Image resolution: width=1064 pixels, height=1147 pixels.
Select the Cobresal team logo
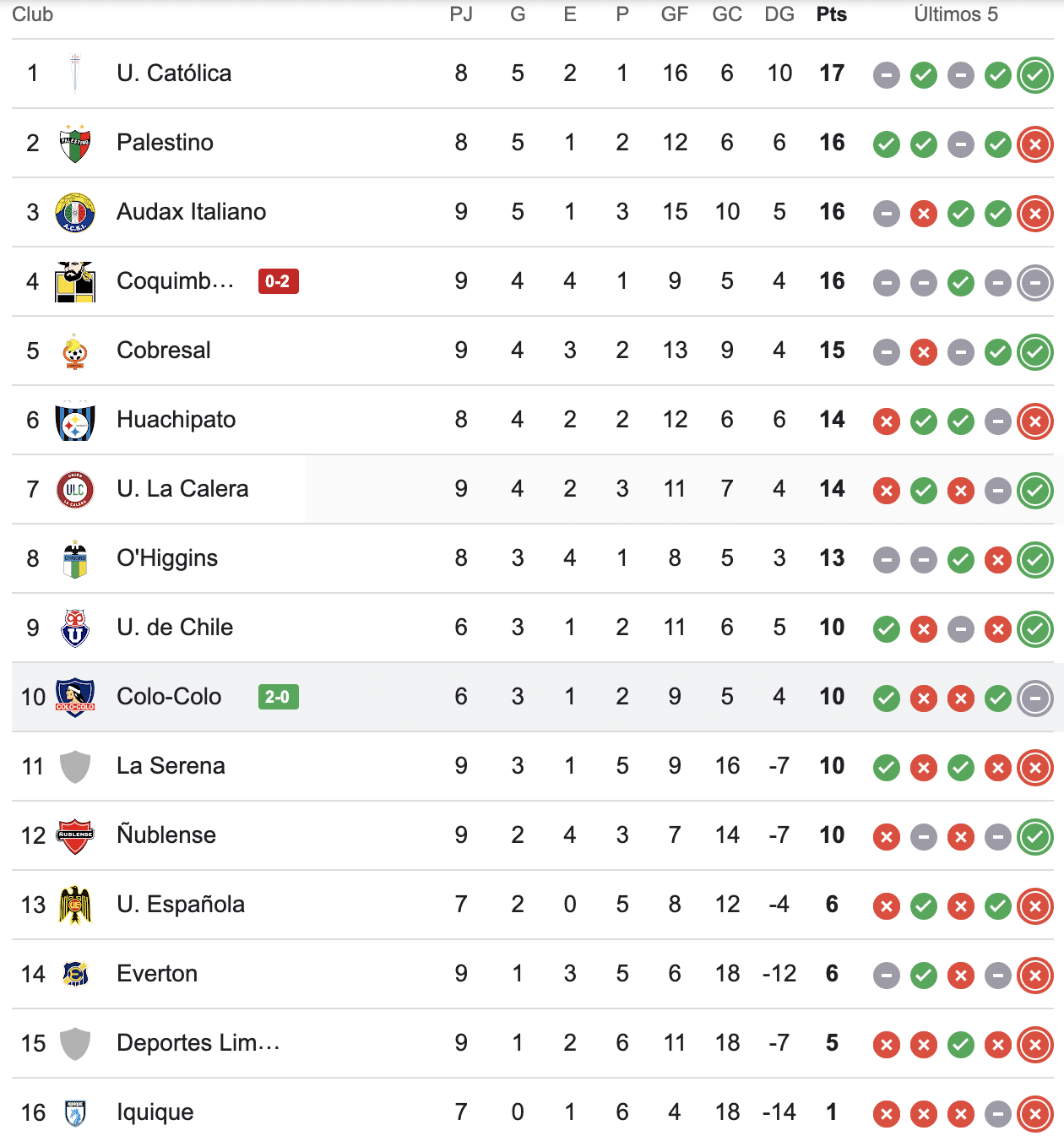pos(74,351)
